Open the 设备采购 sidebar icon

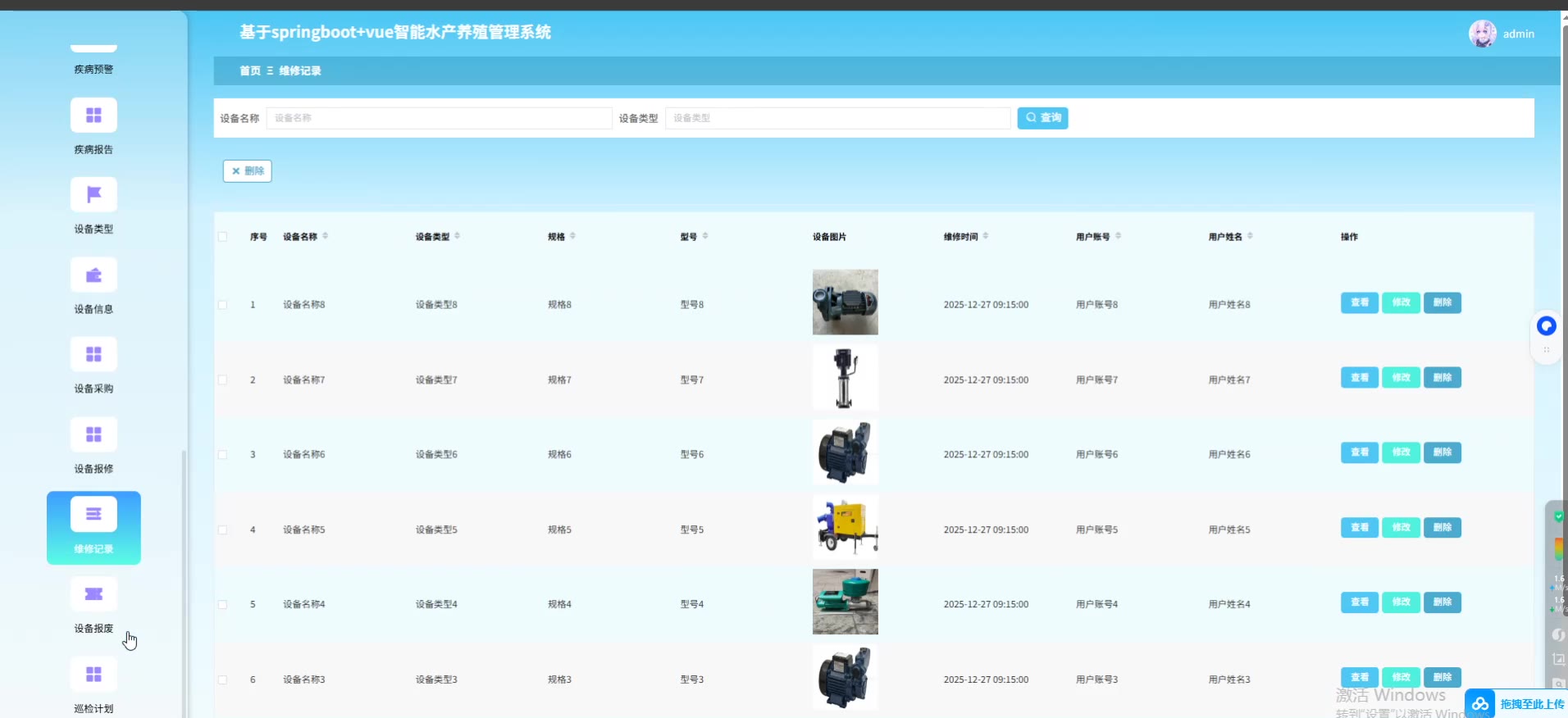pos(93,355)
